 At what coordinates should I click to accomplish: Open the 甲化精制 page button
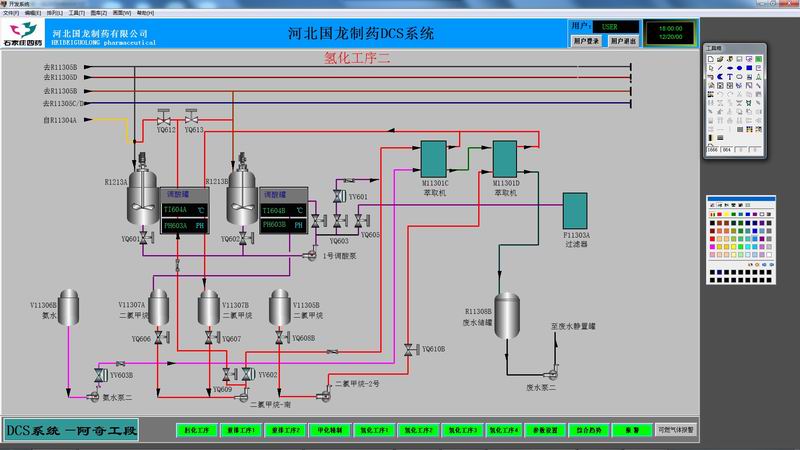[x=330, y=430]
